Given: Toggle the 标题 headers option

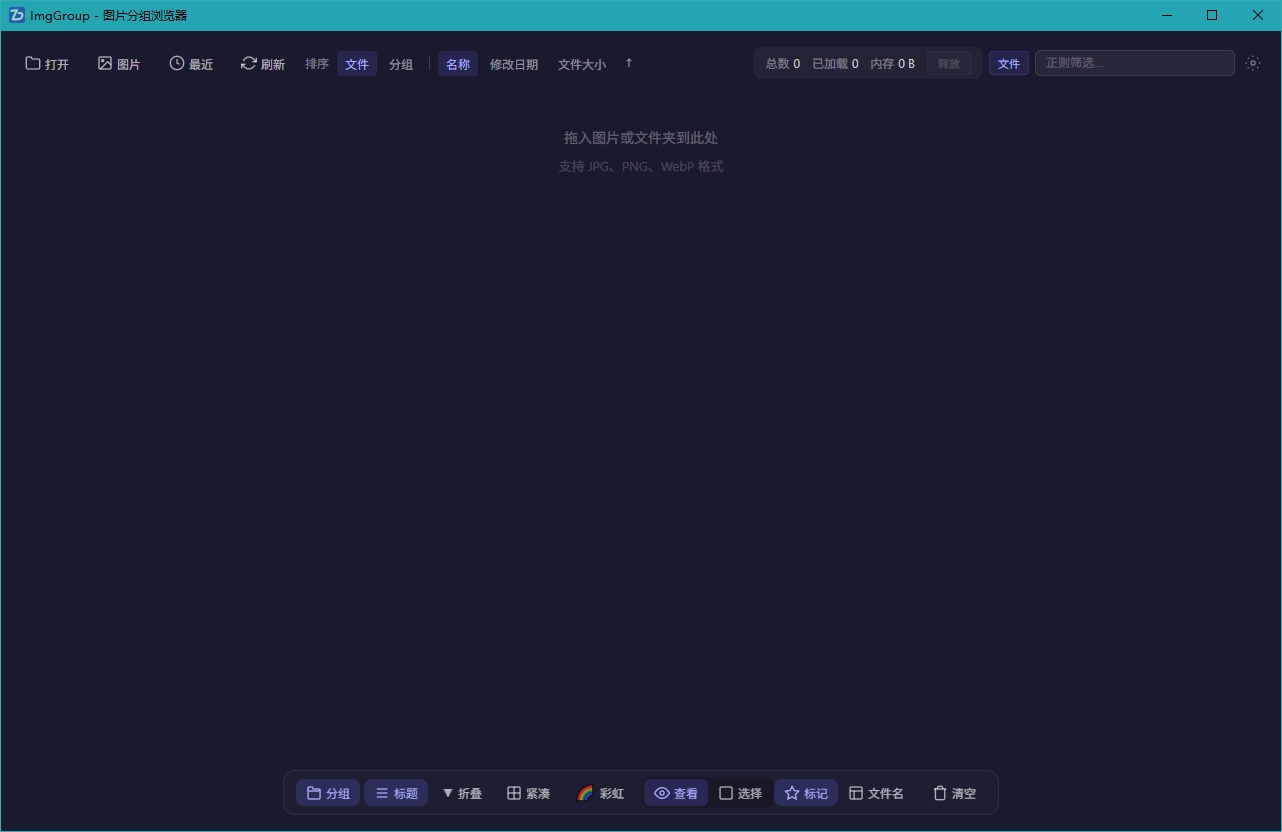Looking at the screenshot, I should [x=396, y=793].
